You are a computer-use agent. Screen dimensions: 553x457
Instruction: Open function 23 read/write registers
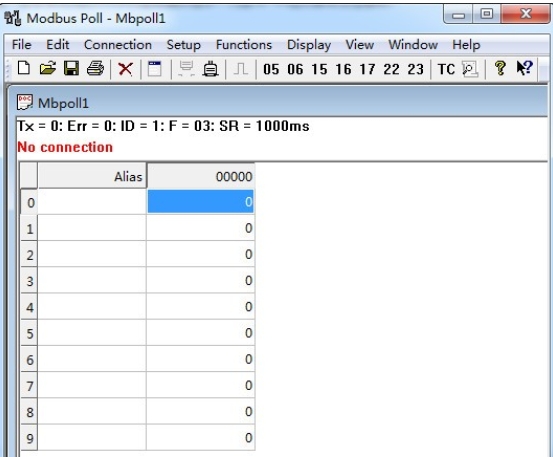pos(415,69)
